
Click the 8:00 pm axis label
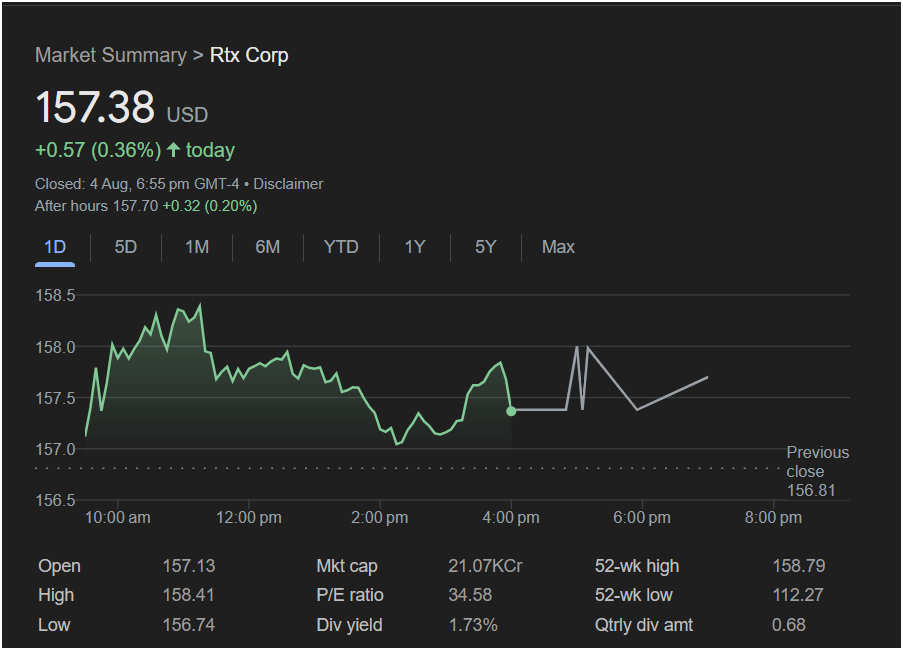click(773, 518)
